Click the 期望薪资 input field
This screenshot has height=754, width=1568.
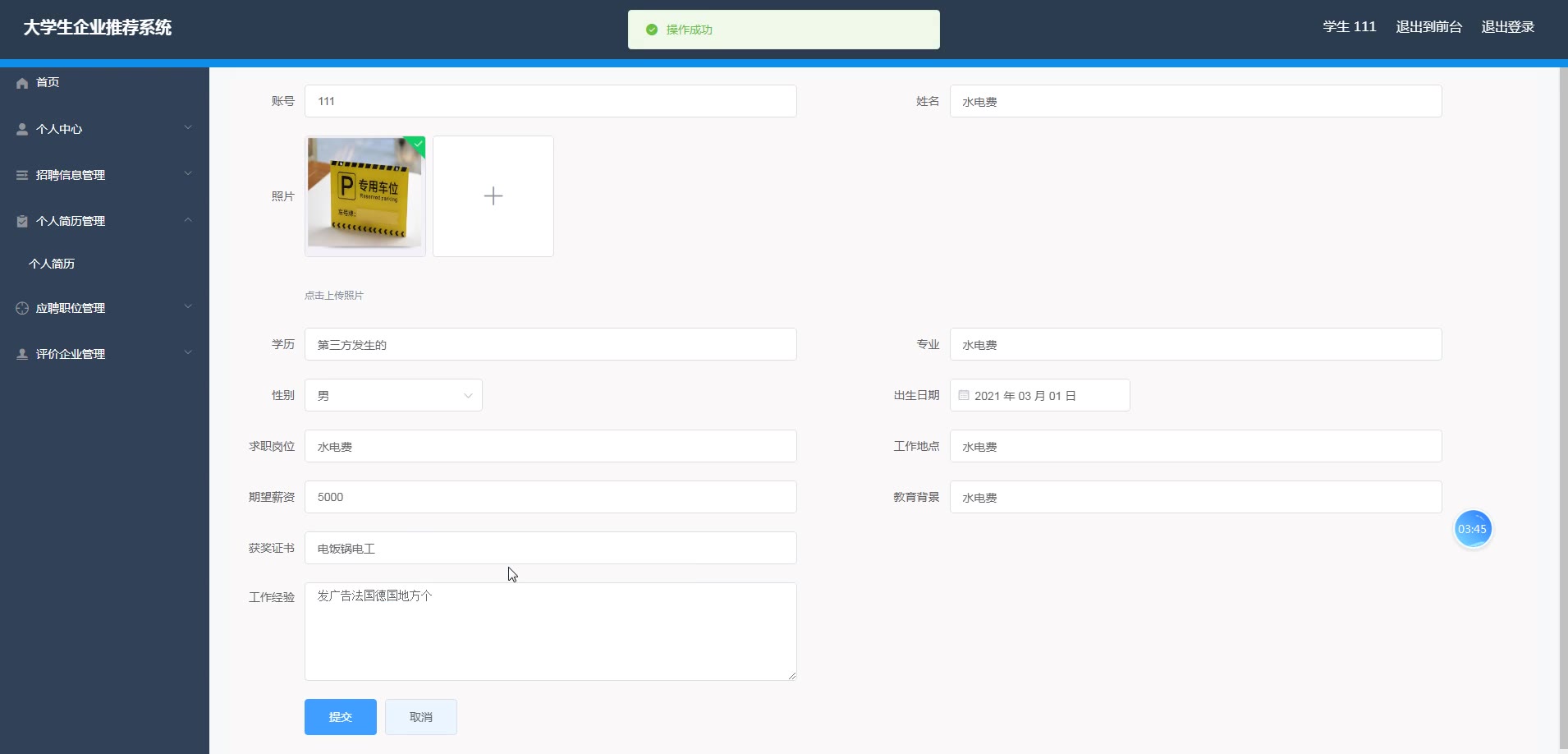pyautogui.click(x=551, y=497)
